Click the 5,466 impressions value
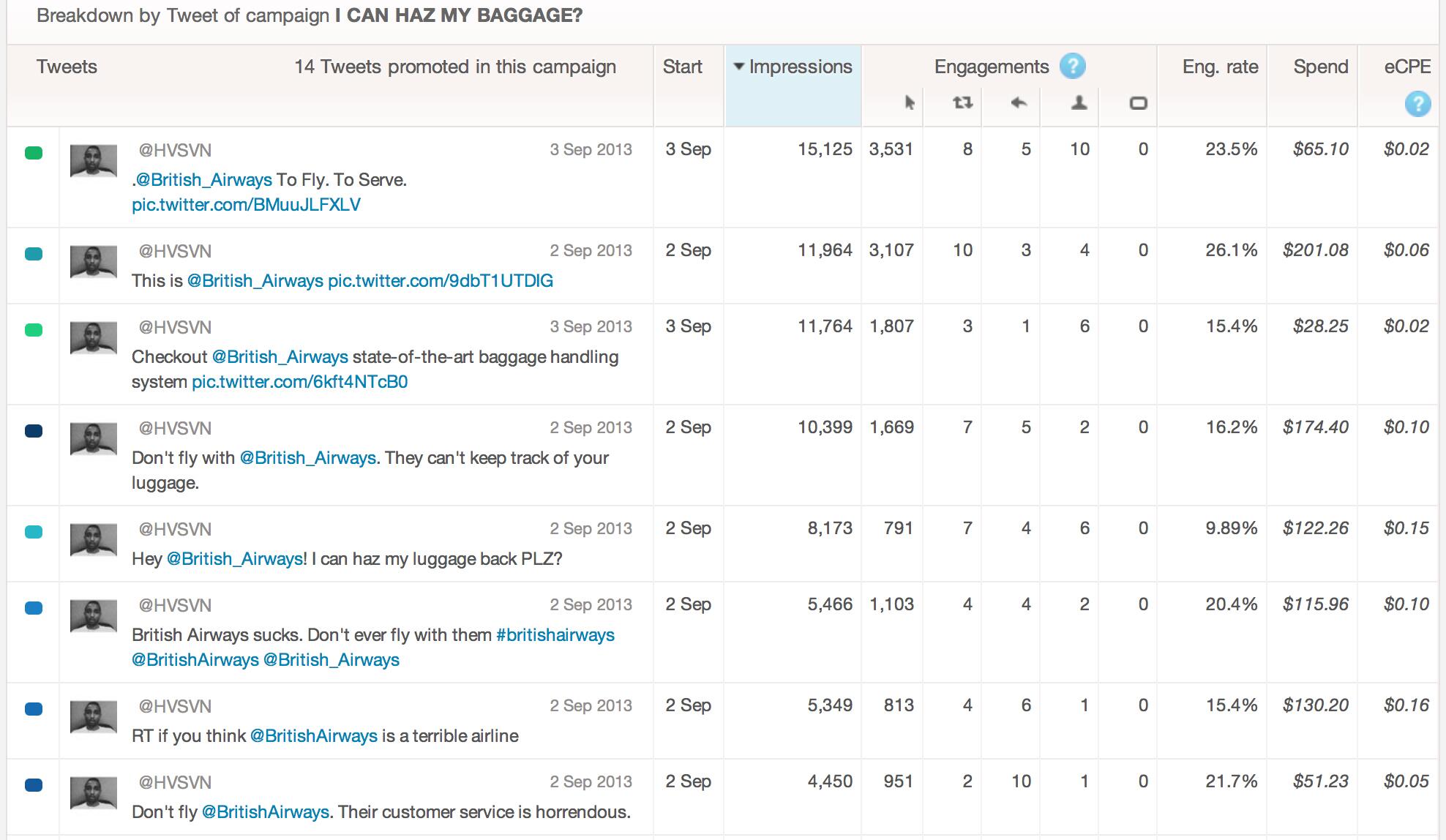This screenshot has height=840, width=1446. click(x=830, y=604)
